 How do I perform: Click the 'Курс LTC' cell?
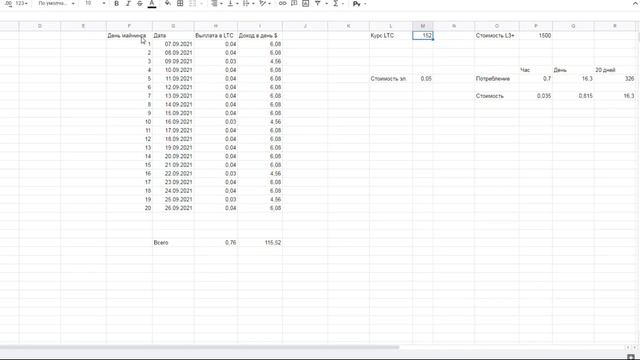point(391,36)
